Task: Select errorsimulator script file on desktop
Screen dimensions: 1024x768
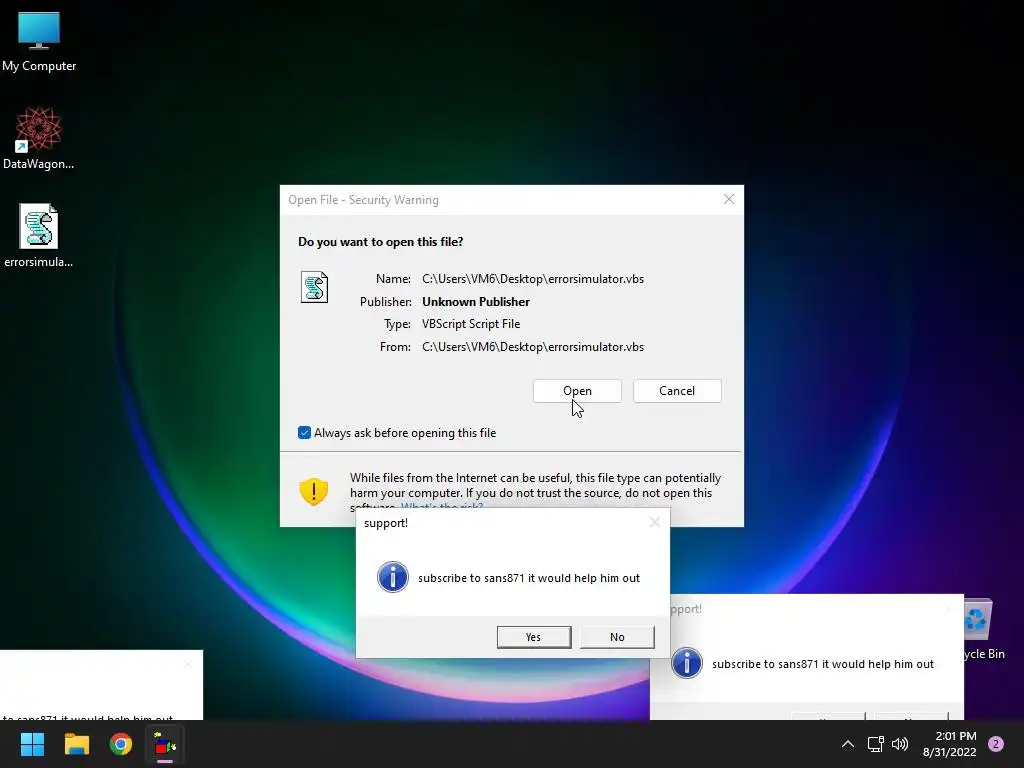Action: click(x=39, y=236)
